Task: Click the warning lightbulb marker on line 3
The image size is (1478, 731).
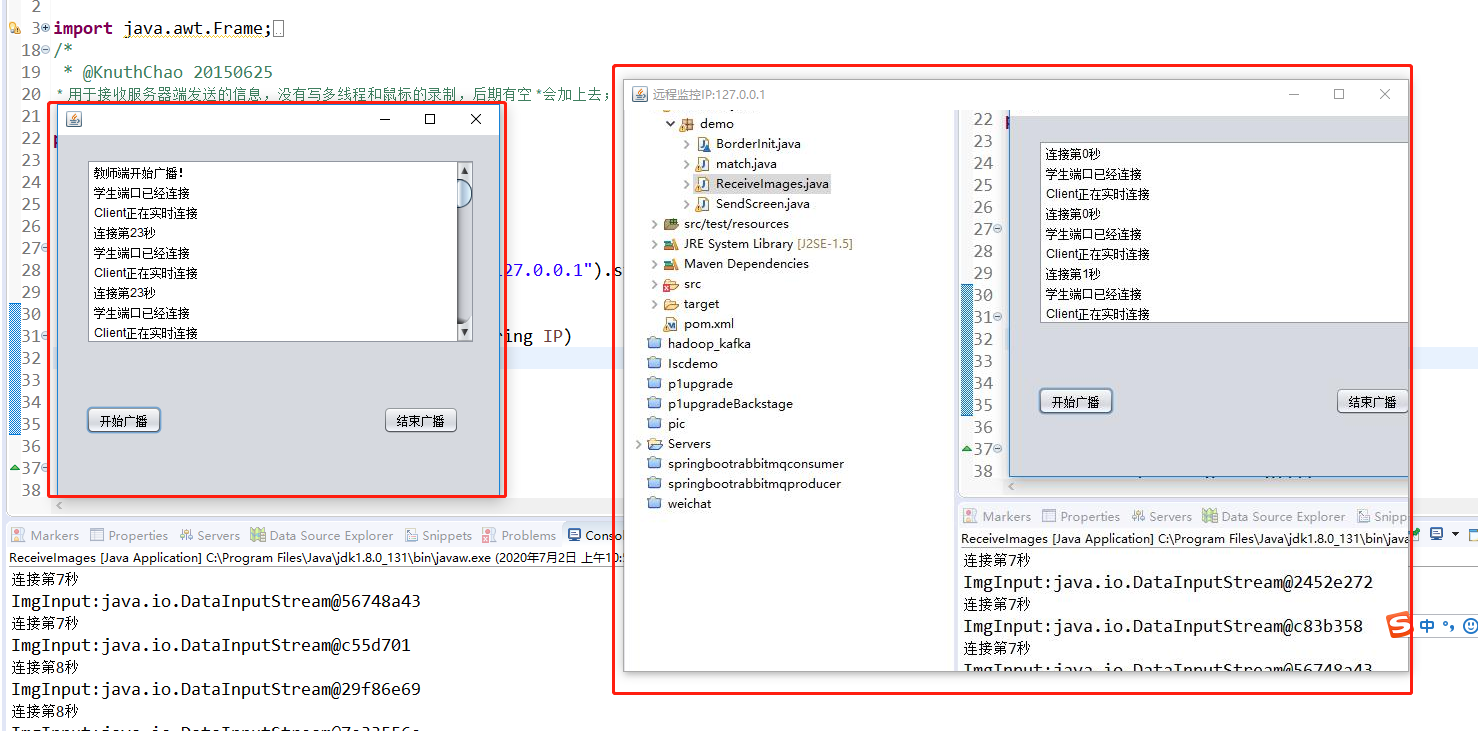Action: click(14, 29)
